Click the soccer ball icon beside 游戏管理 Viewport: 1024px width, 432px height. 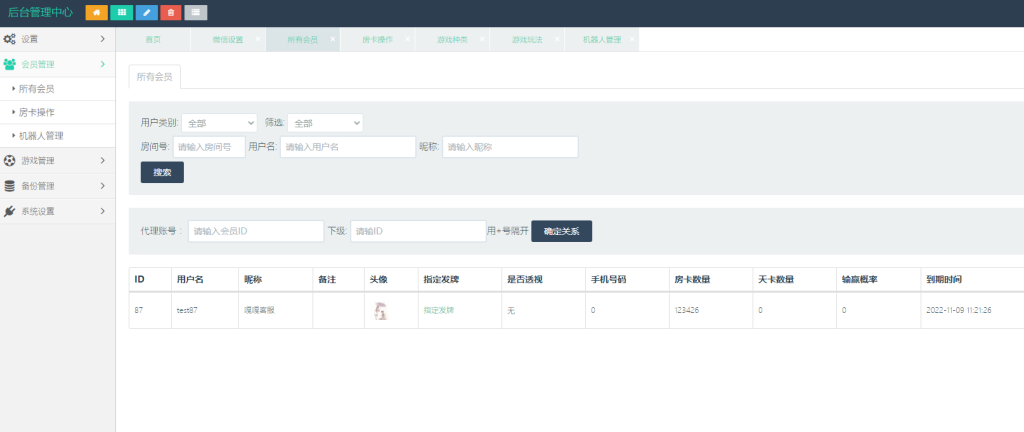tap(9, 161)
